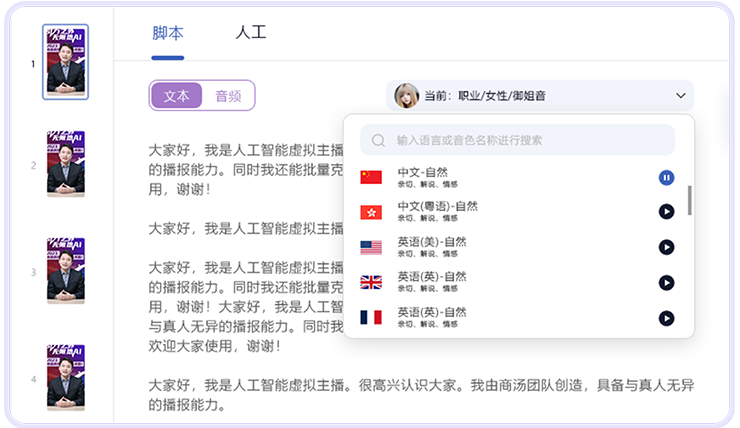Viewport: 740px width, 428px height.
Task: Click the China flag icon
Action: coord(371,178)
